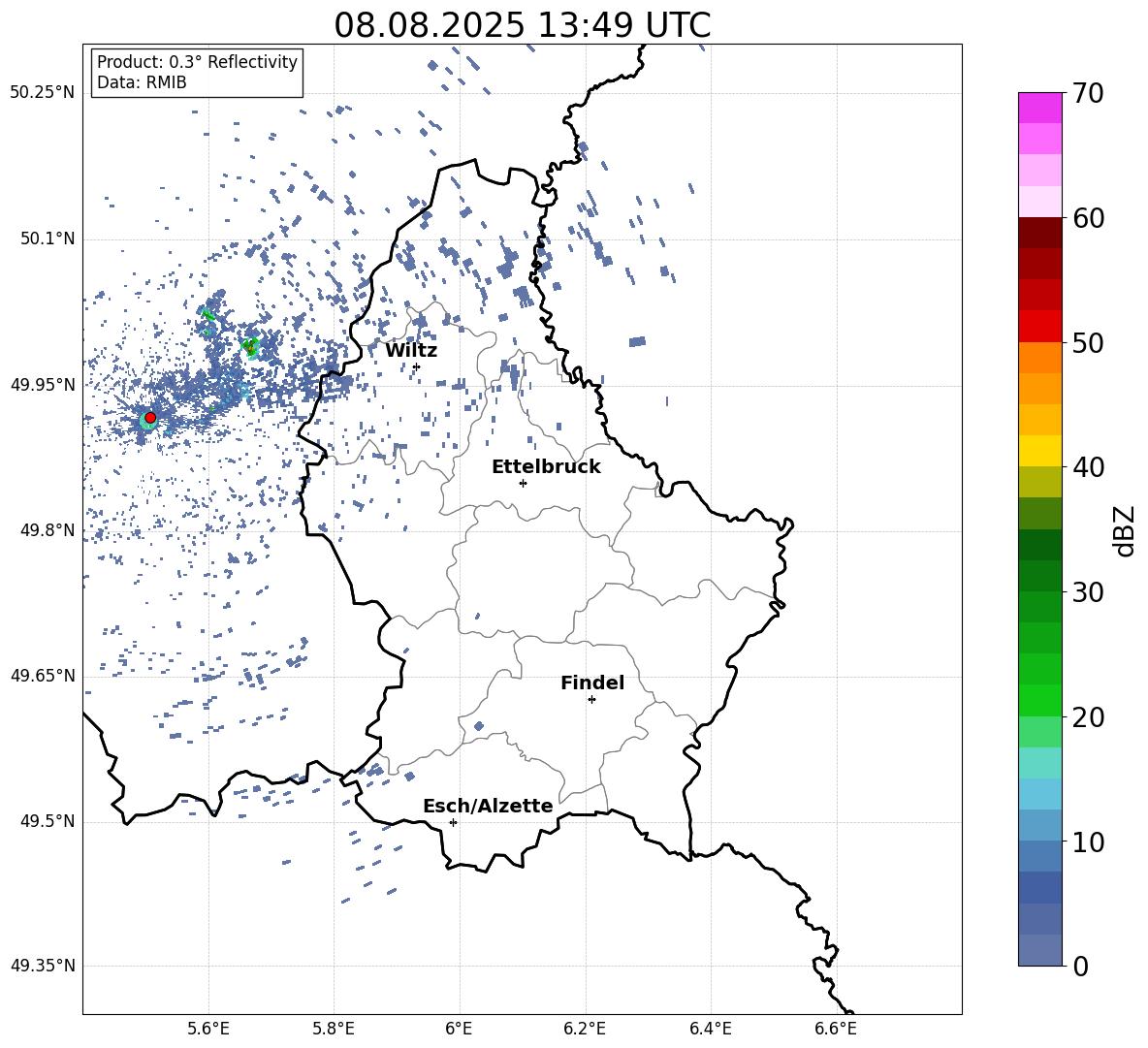Click the Esch/Alzette city label
The height and width of the screenshot is (1048, 1148).
[488, 806]
